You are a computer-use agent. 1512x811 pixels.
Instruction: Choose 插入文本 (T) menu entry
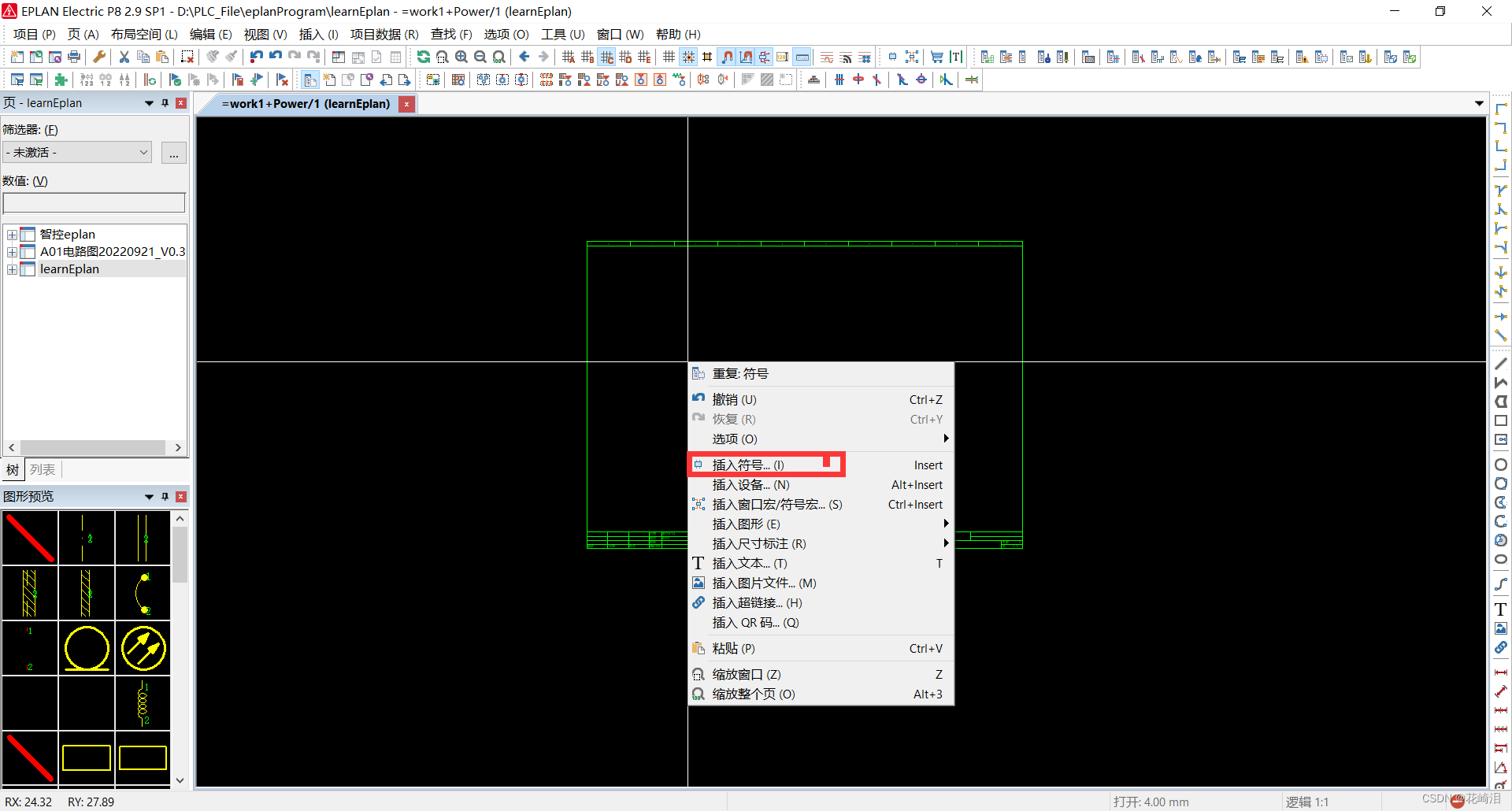pos(821,563)
